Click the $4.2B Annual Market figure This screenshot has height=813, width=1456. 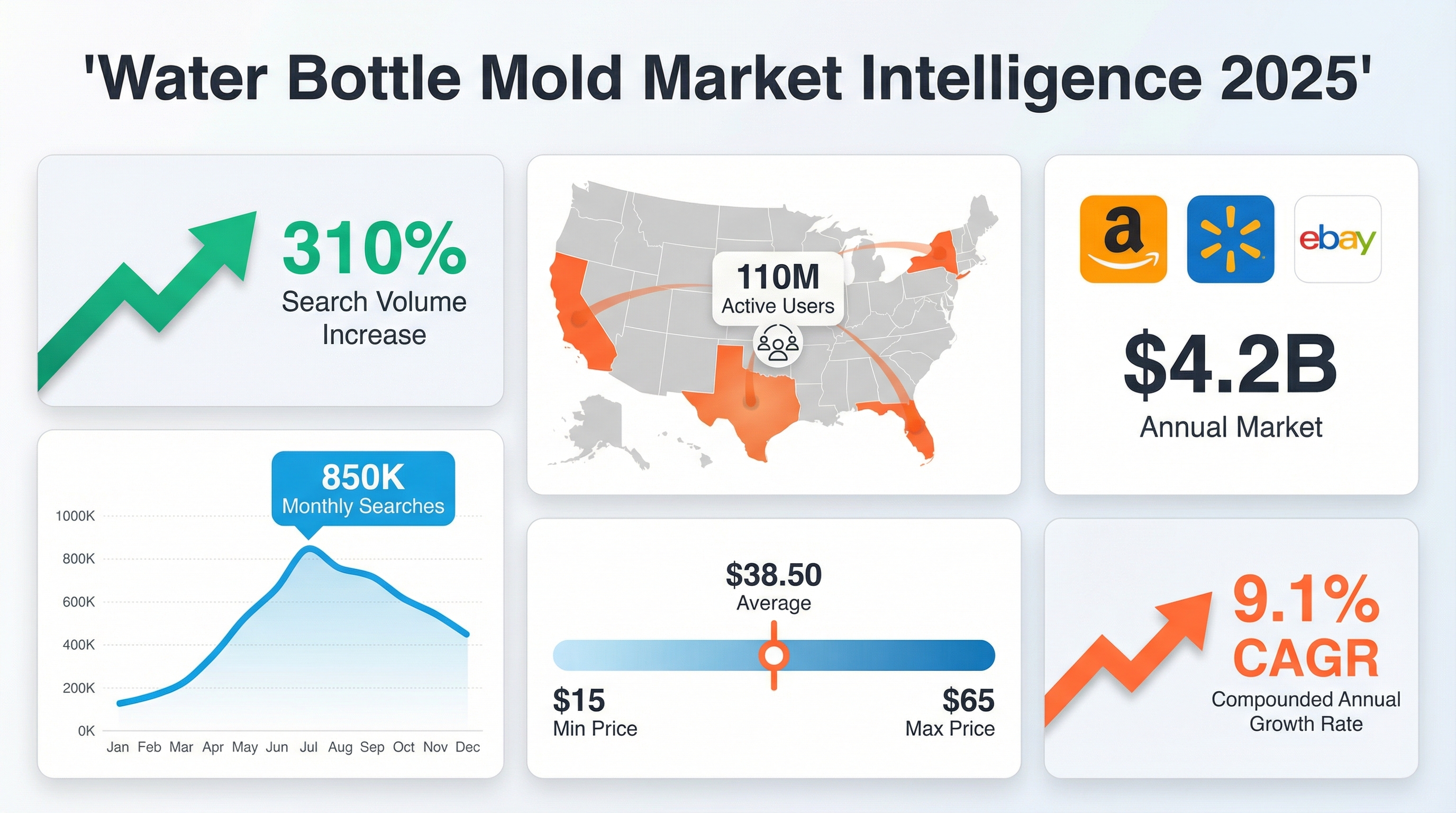pos(1231,365)
